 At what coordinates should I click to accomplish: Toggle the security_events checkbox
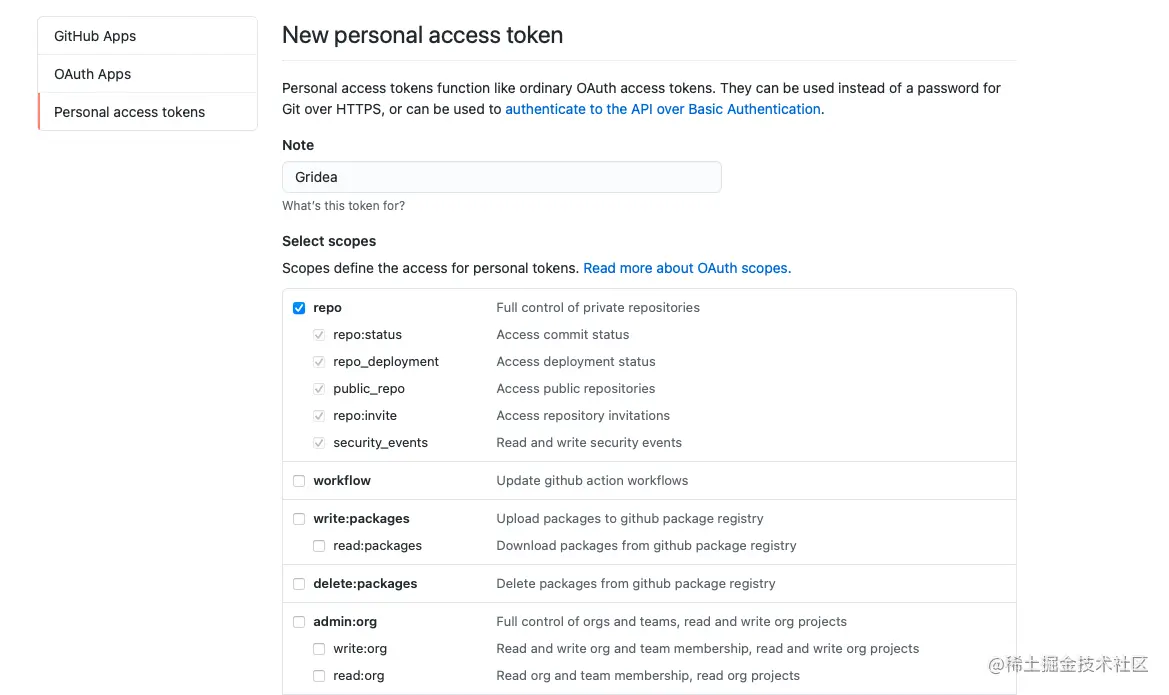319,443
